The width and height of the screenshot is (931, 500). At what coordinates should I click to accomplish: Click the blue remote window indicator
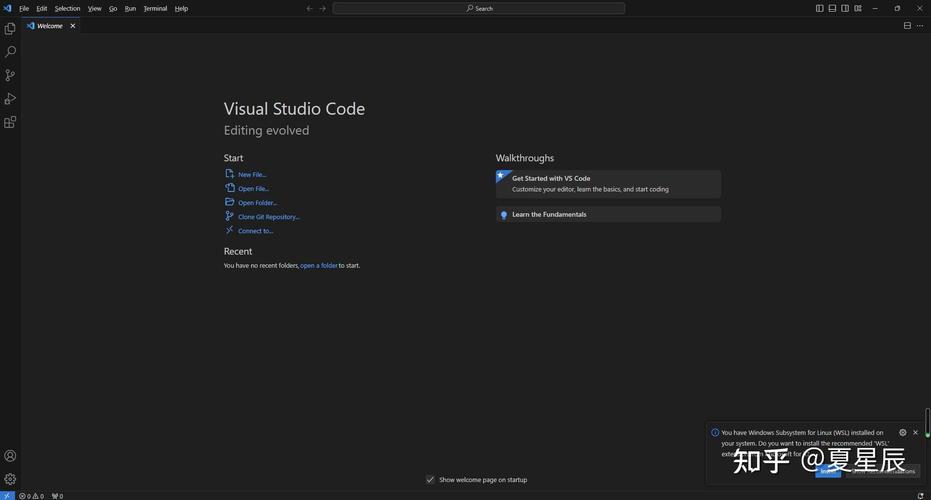pyautogui.click(x=7, y=496)
